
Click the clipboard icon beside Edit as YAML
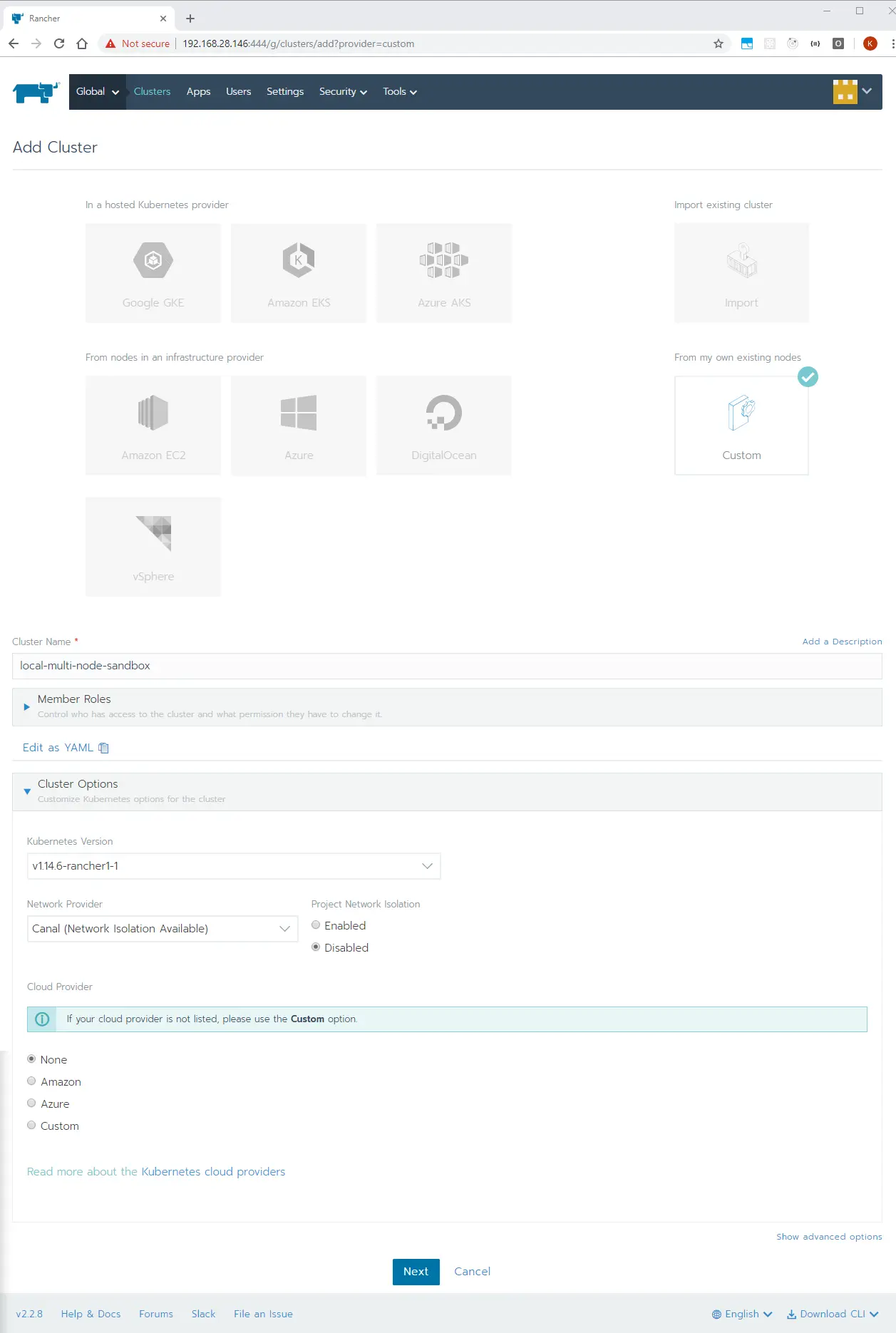[x=104, y=748]
